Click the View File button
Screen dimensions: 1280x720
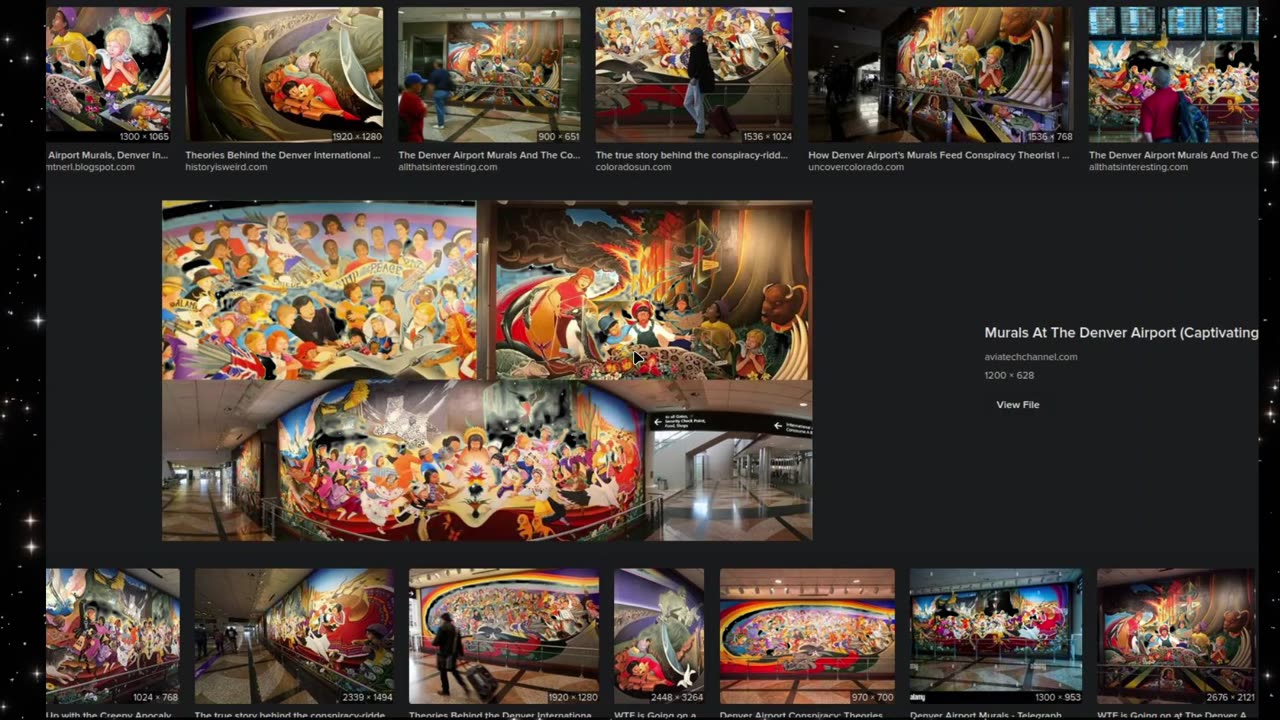point(1017,405)
